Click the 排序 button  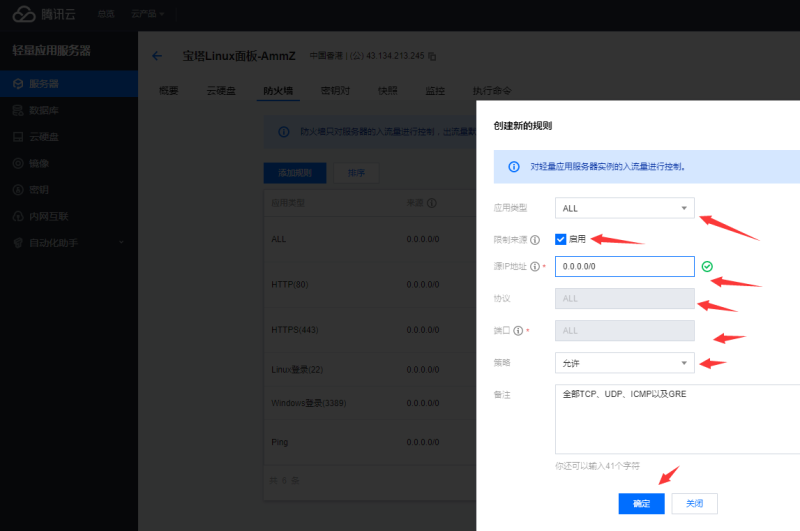click(356, 173)
